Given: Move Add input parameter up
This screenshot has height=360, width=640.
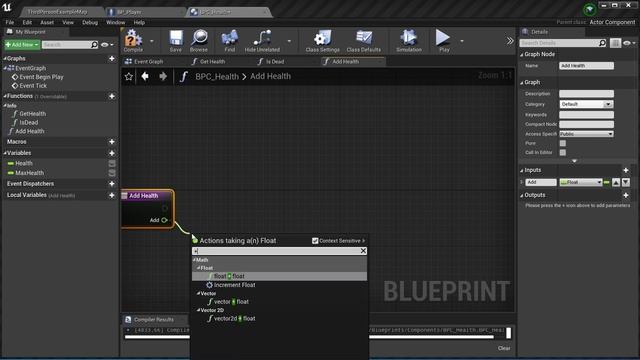Looking at the screenshot, I should click(x=616, y=182).
